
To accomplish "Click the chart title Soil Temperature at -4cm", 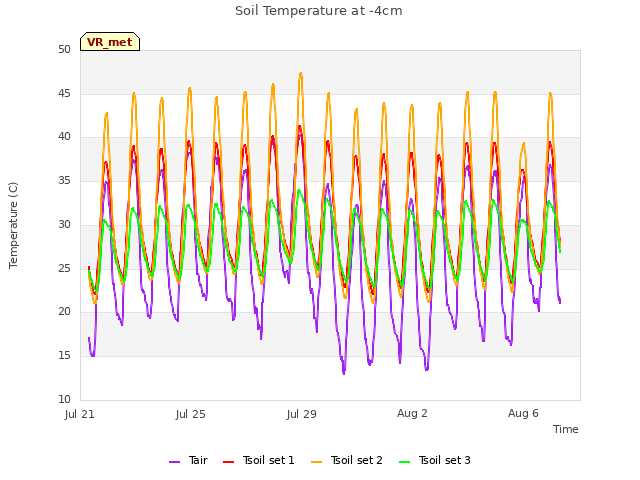I will [x=319, y=11].
